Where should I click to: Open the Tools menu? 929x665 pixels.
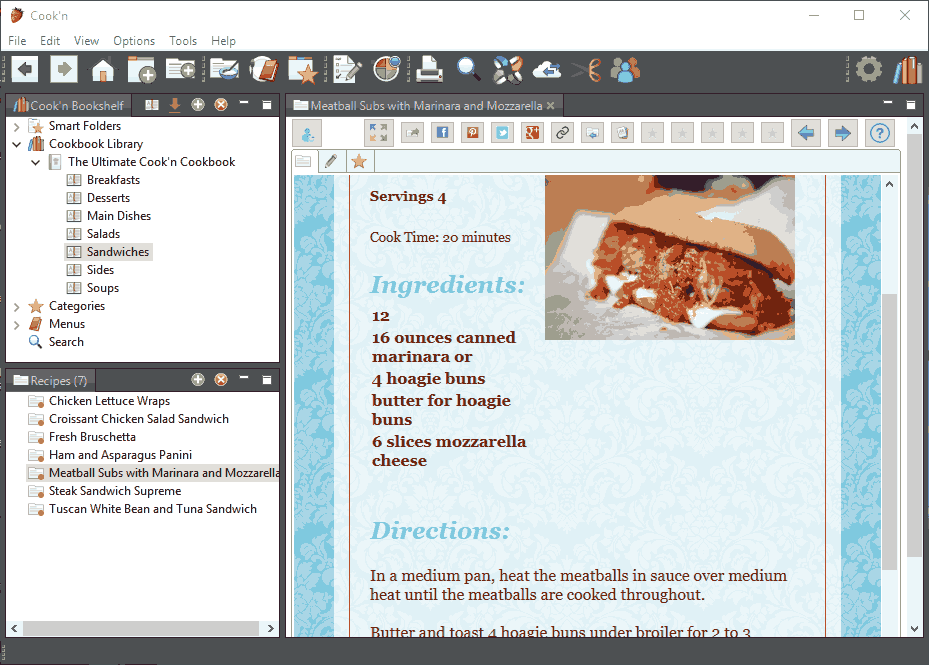(x=182, y=40)
